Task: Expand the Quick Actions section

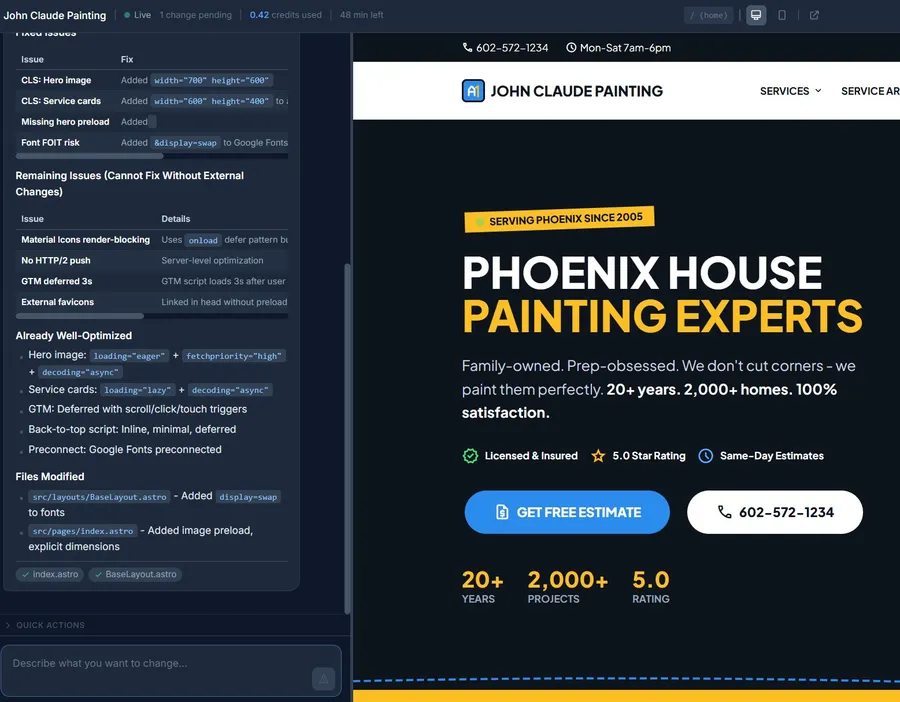Action: point(50,625)
